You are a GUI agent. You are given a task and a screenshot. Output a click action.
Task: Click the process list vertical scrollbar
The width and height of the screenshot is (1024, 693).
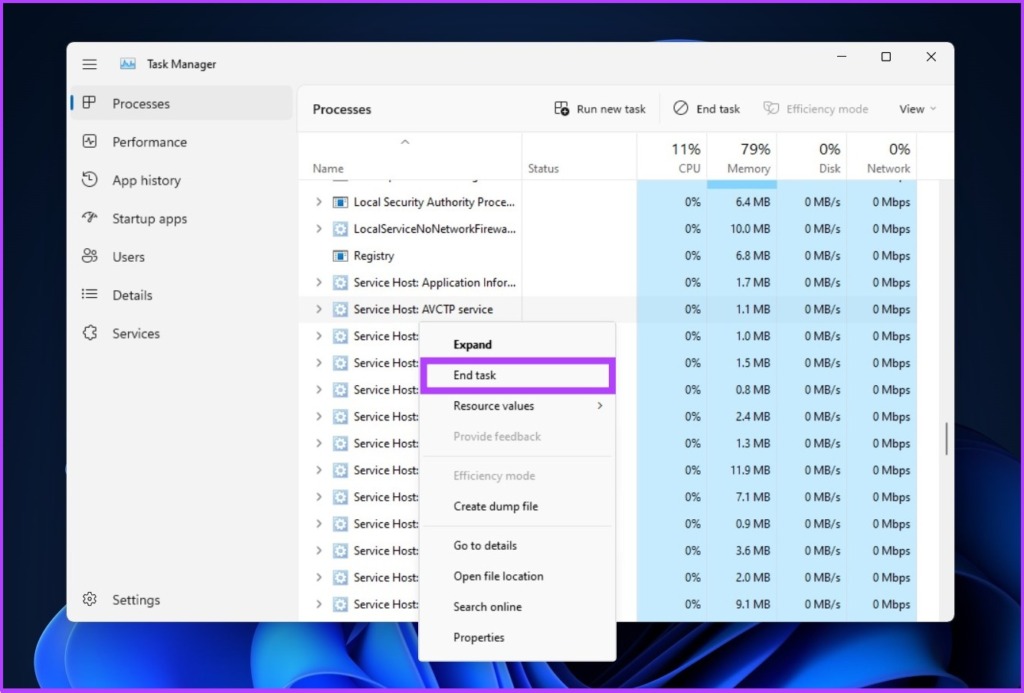click(x=946, y=440)
